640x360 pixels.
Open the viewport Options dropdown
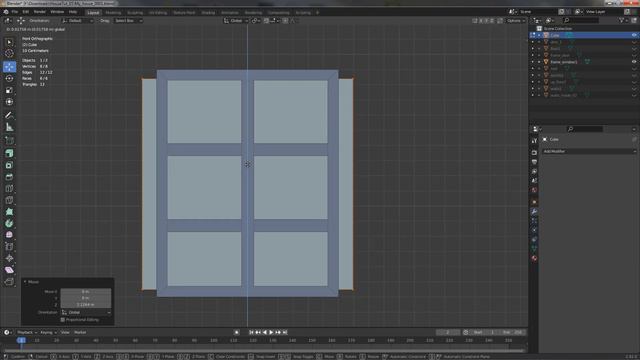[516, 20]
